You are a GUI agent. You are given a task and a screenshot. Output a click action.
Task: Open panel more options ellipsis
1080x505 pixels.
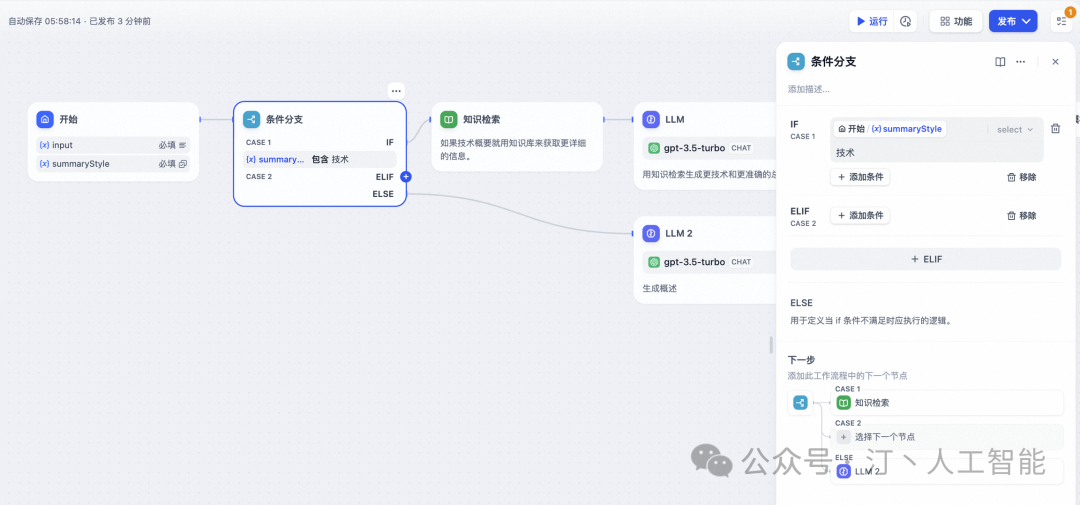pyautogui.click(x=1021, y=61)
